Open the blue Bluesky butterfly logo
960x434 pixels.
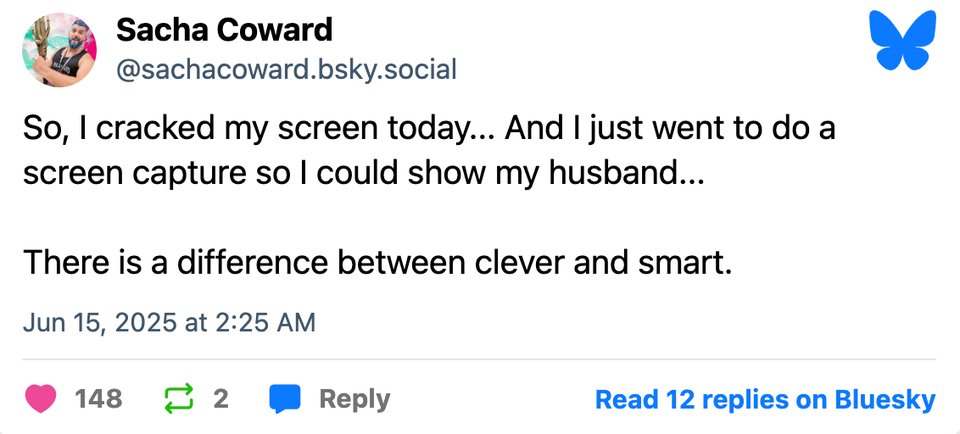903,40
